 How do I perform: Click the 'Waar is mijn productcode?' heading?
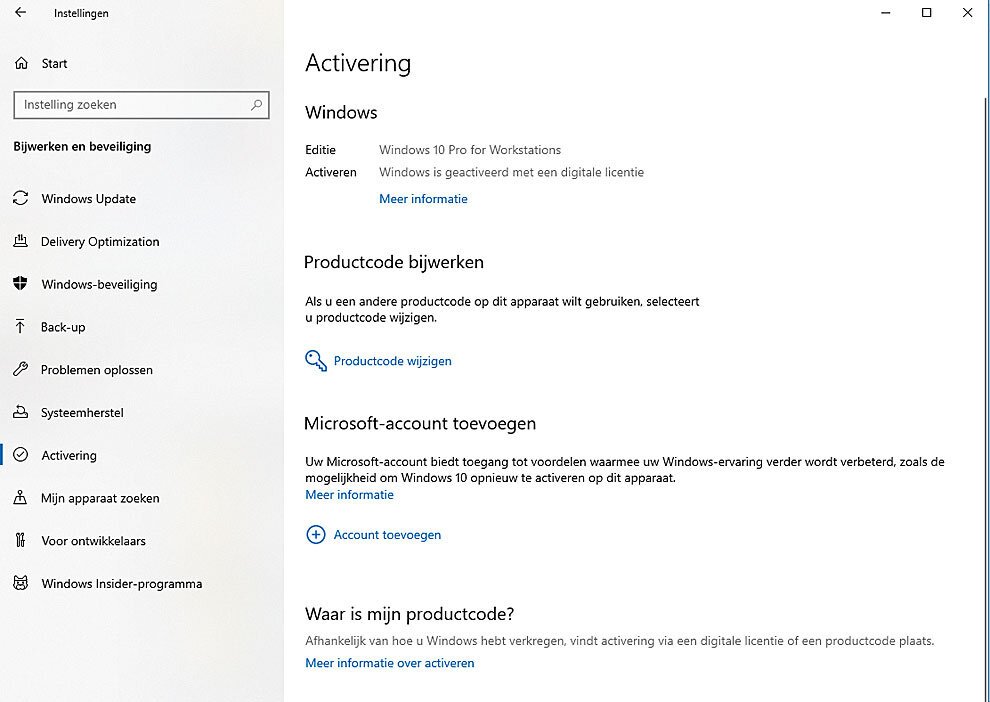click(x=409, y=614)
